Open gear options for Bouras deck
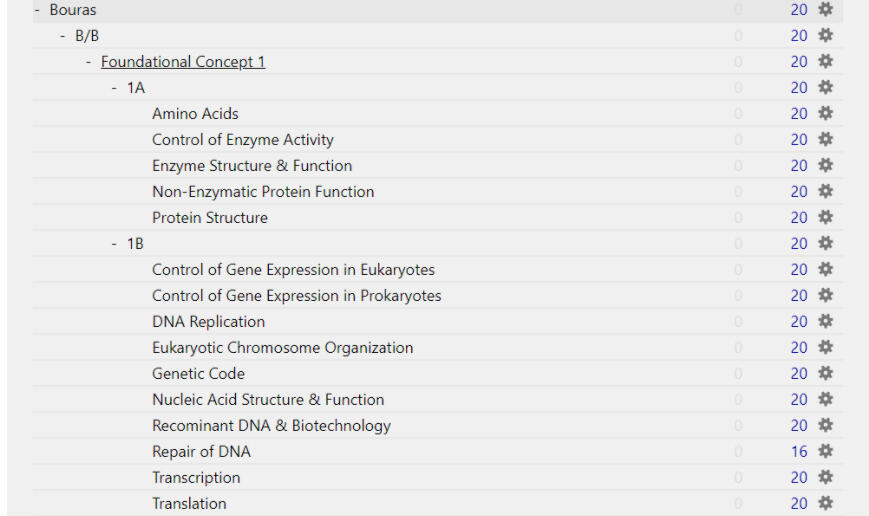The width and height of the screenshot is (869, 516). 825,9
